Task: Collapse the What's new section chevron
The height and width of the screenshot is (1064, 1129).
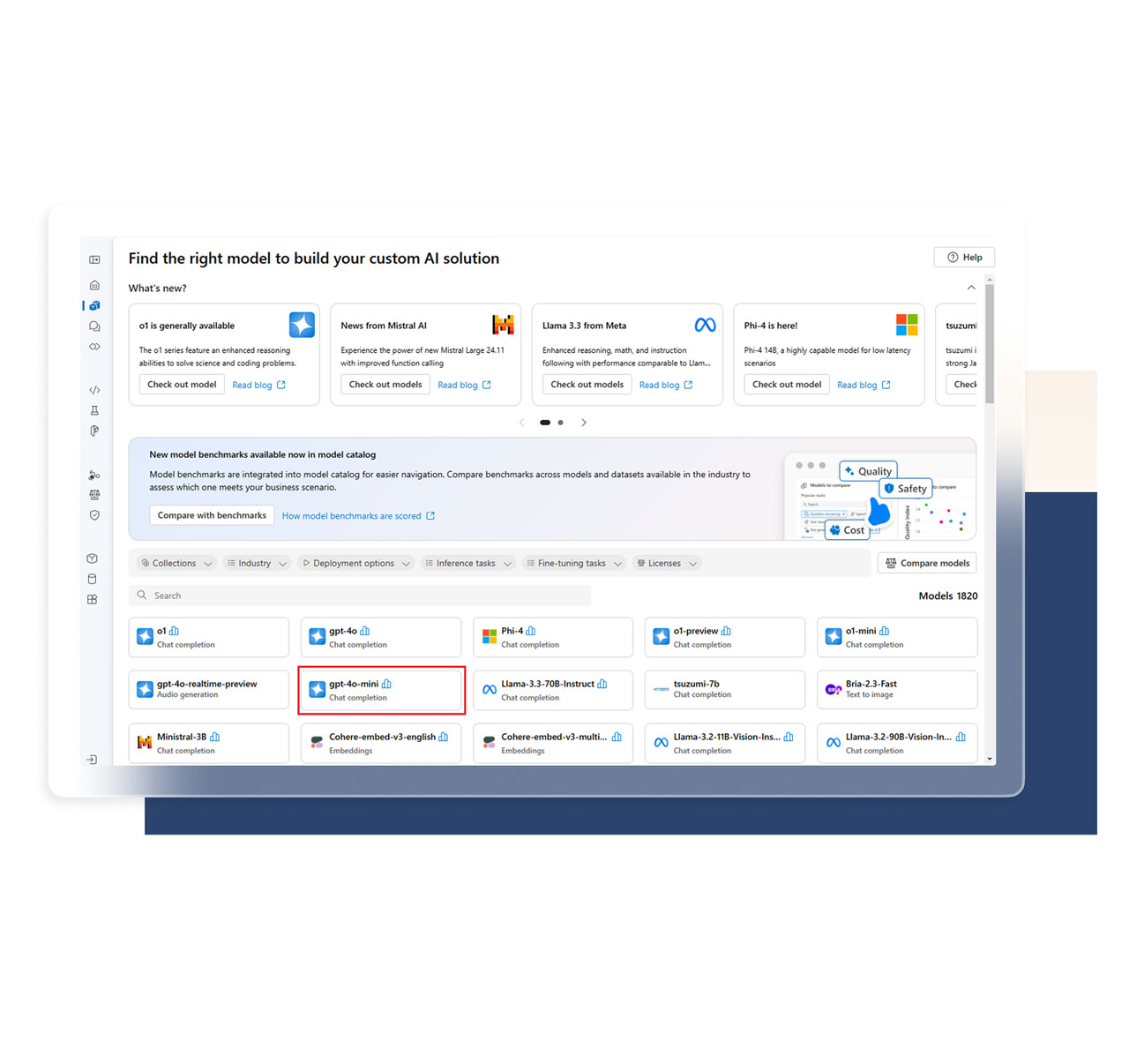Action: [x=971, y=288]
